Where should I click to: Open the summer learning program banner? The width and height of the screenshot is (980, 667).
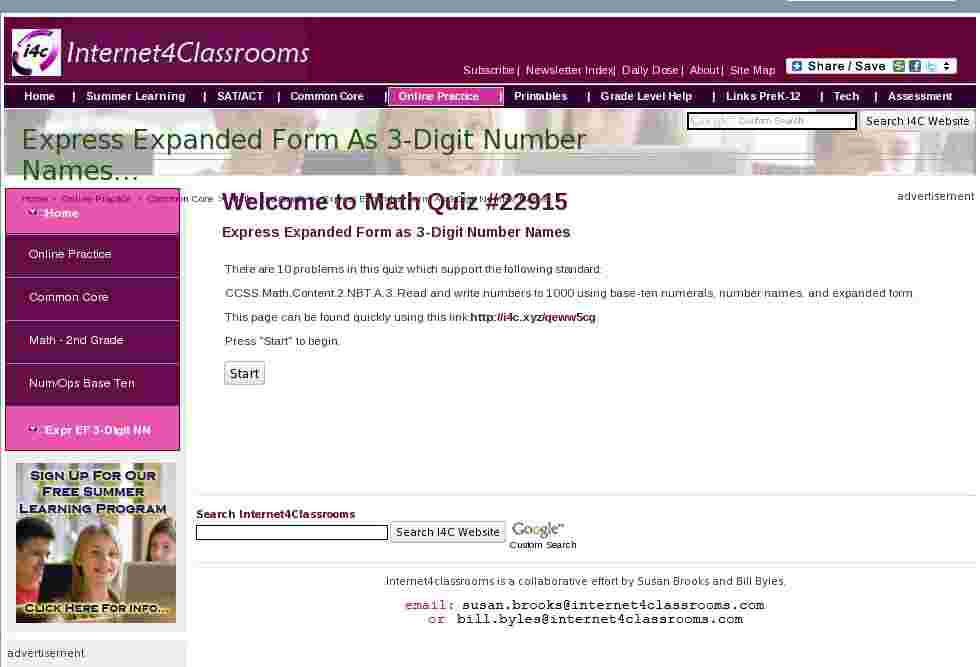click(96, 543)
